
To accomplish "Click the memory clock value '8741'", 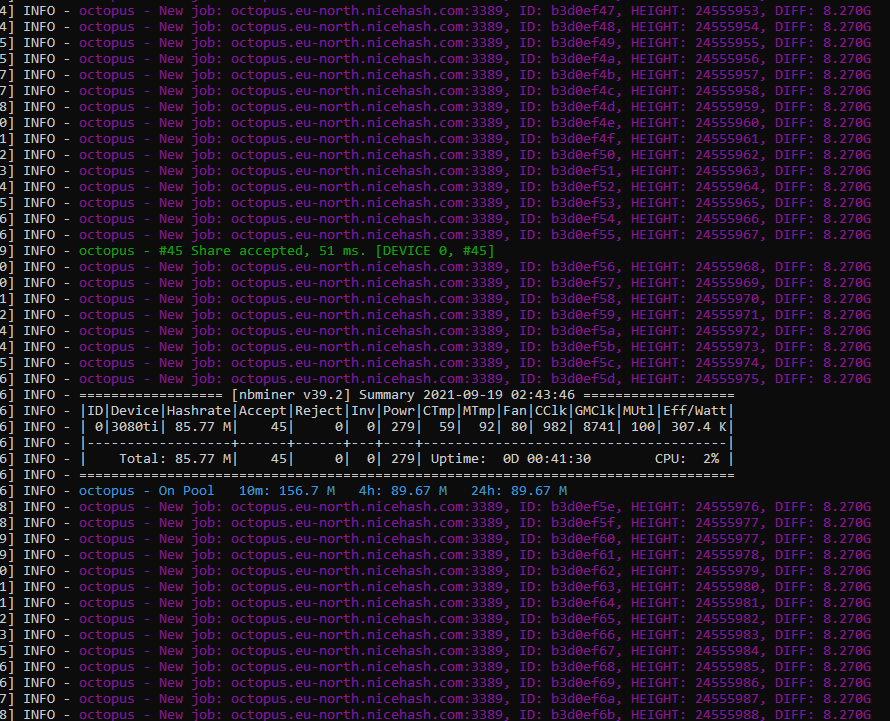I will (x=599, y=427).
